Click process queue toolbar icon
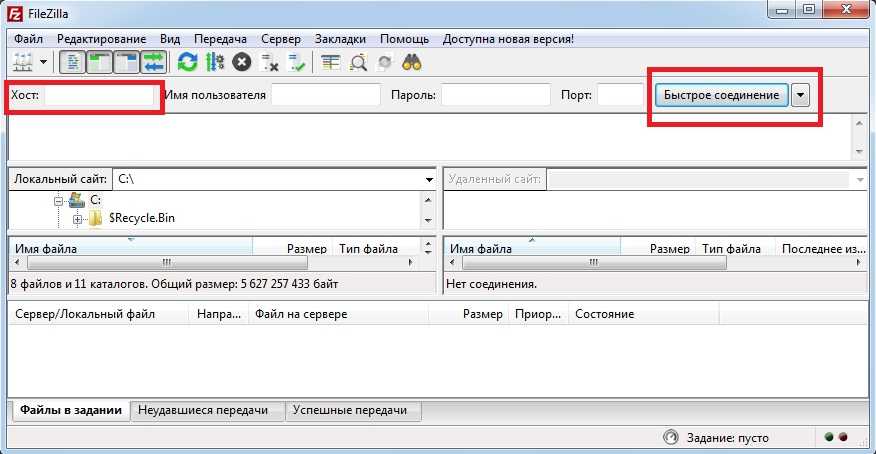The height and width of the screenshot is (454, 876). (x=214, y=62)
